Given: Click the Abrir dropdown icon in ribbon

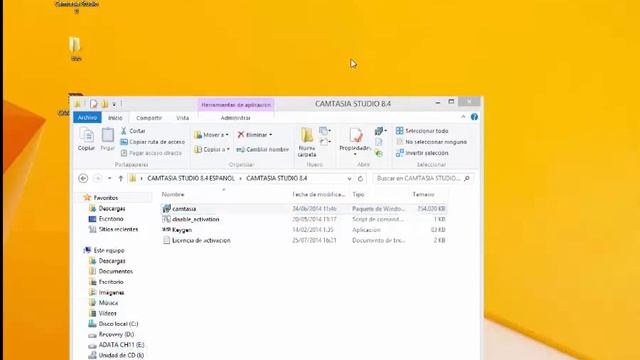Looking at the screenshot, I should coord(380,131).
